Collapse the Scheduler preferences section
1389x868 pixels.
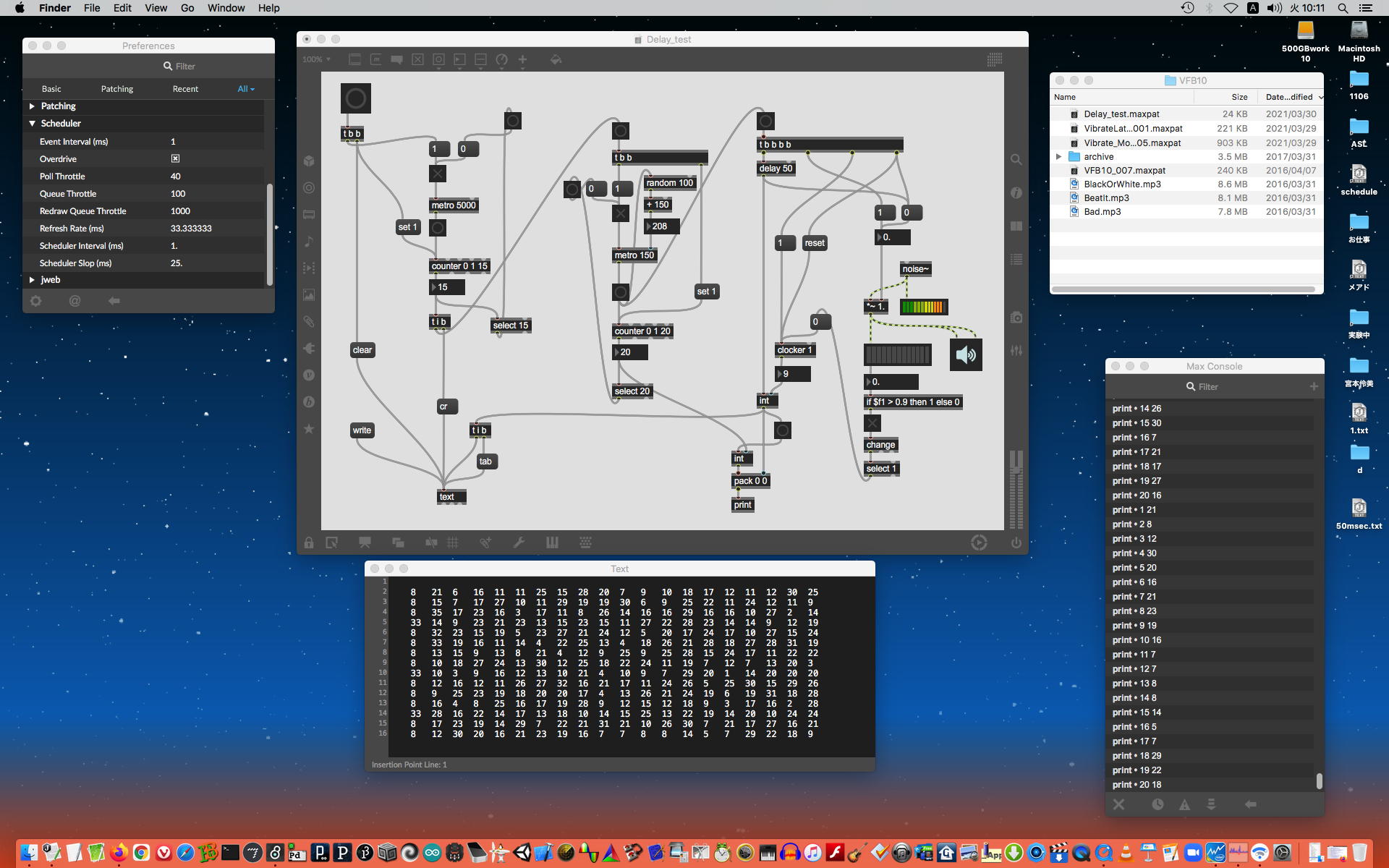click(32, 124)
